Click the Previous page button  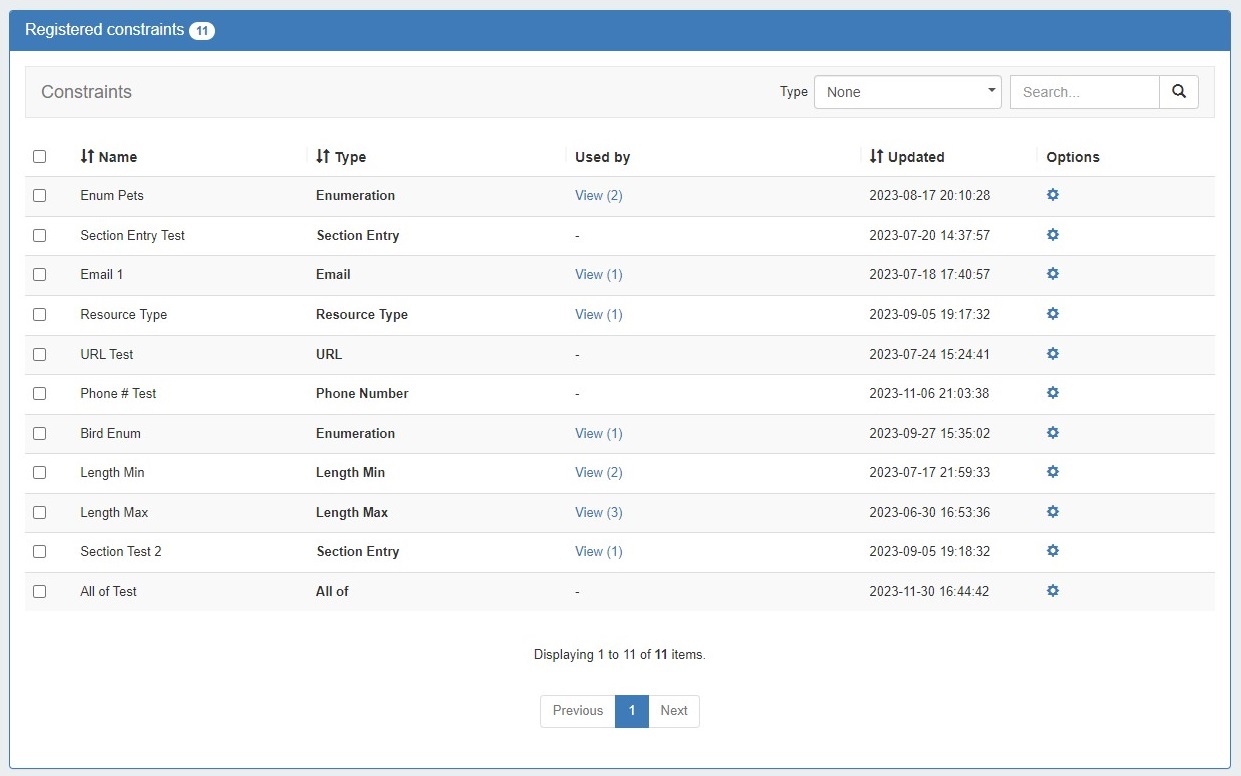click(578, 711)
